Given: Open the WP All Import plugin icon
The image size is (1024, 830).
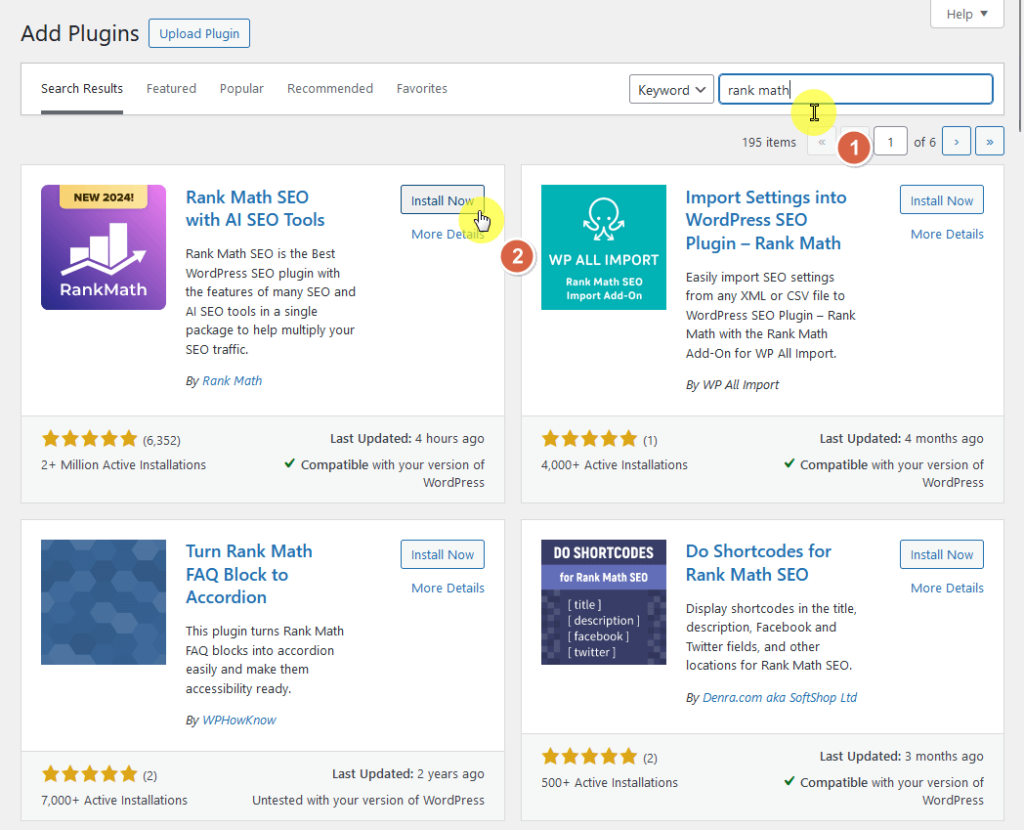Looking at the screenshot, I should tap(603, 247).
